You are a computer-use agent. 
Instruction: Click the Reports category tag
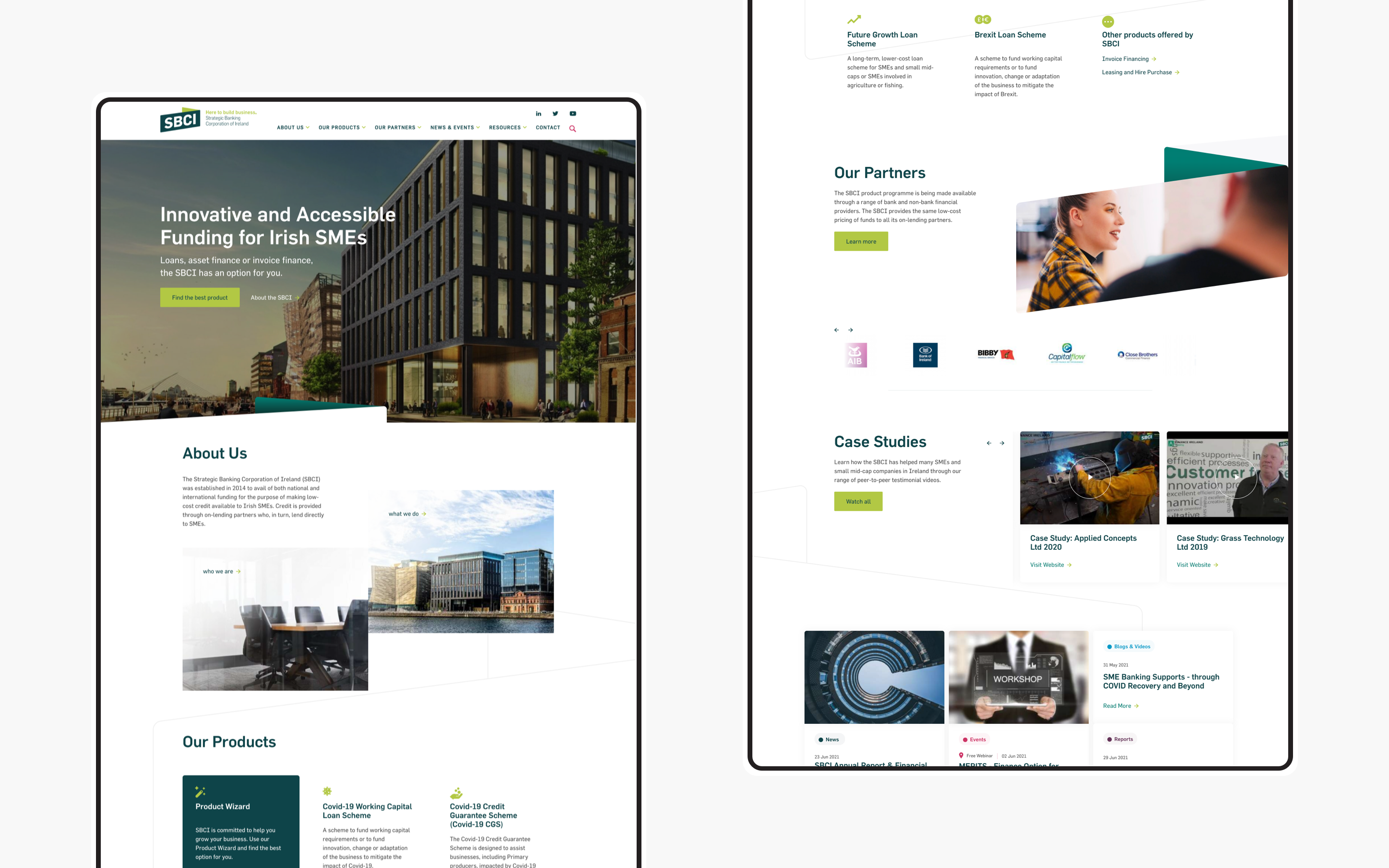point(1120,739)
